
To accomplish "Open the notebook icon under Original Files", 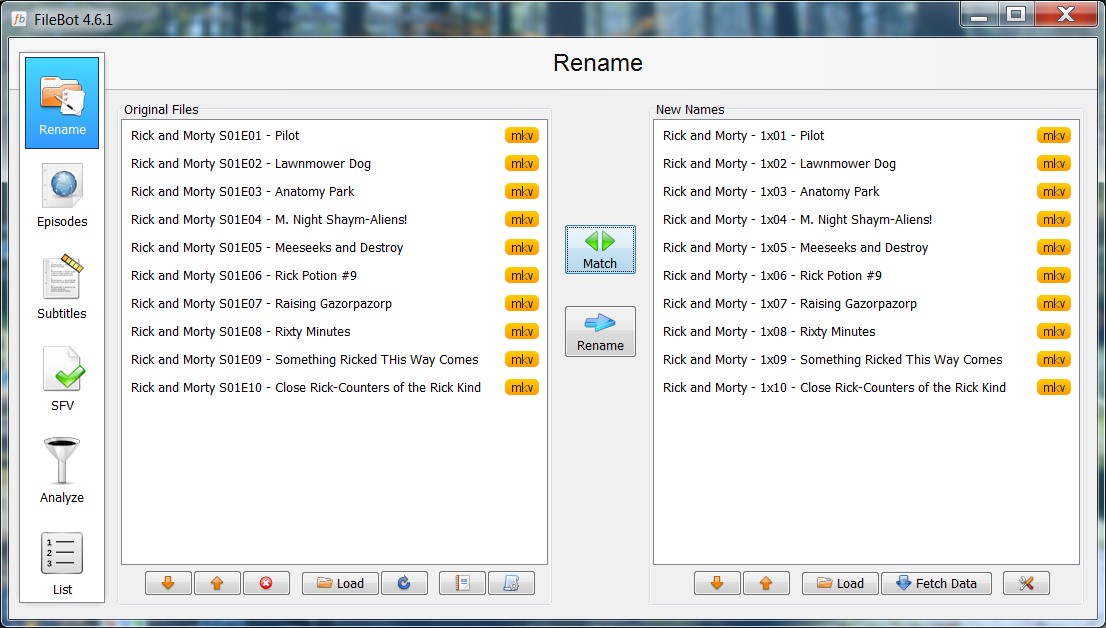I will [462, 584].
